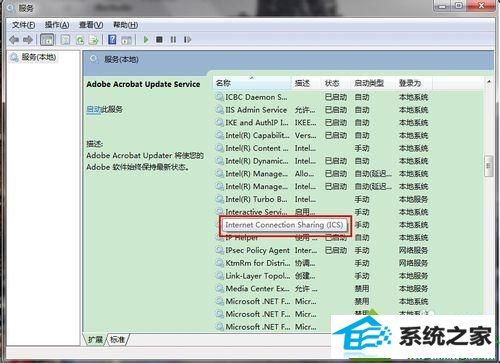The height and width of the screenshot is (363, 500).
Task: Click the 网络服务 login cell for IPsec Policy Agent
Action: point(413,250)
